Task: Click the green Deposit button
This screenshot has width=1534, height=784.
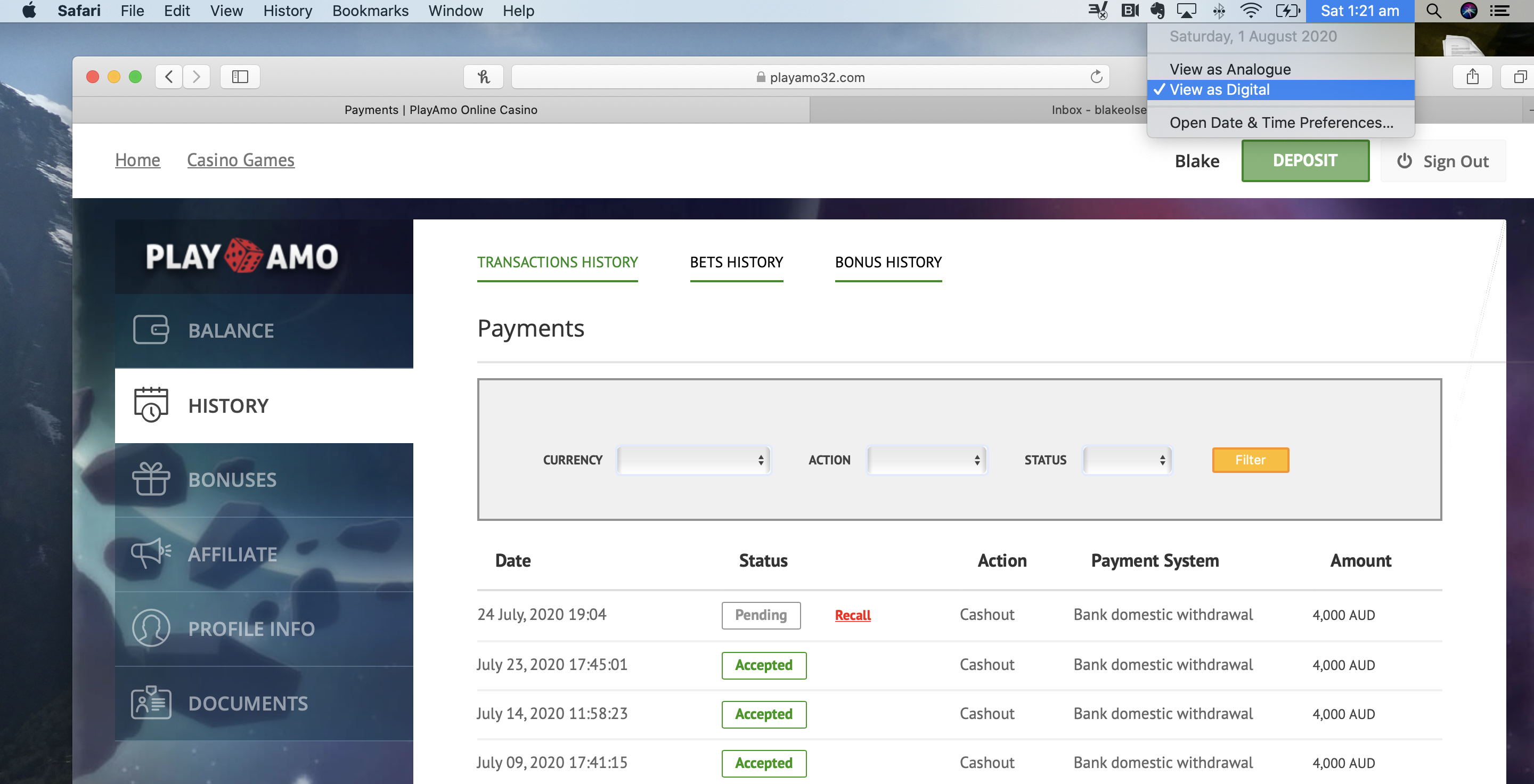Action: click(x=1305, y=161)
